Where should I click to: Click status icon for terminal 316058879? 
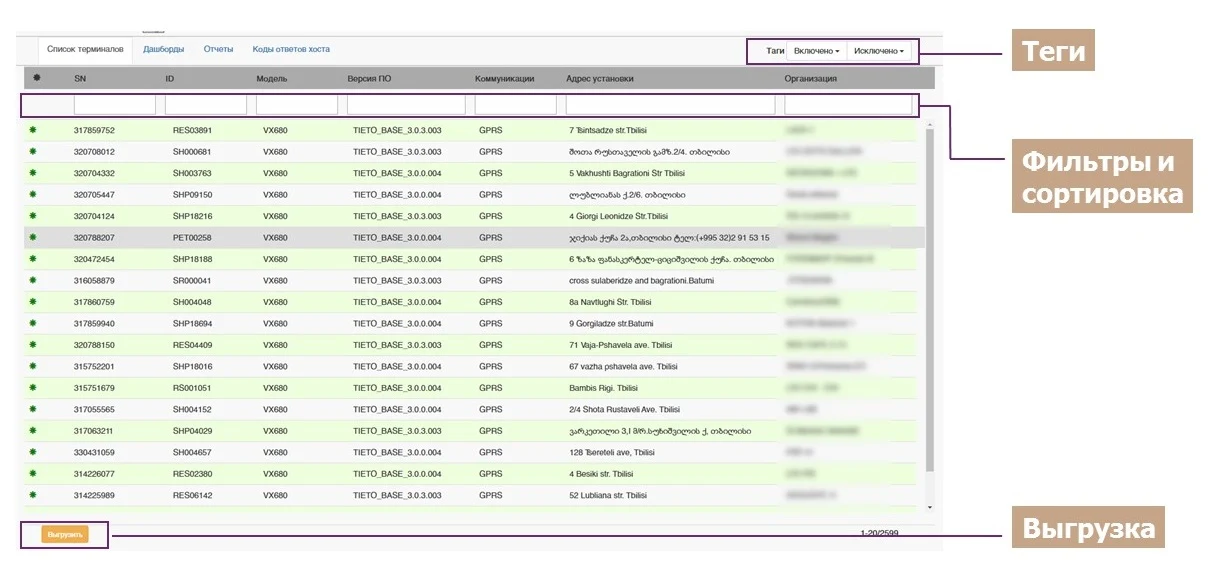coord(33,281)
